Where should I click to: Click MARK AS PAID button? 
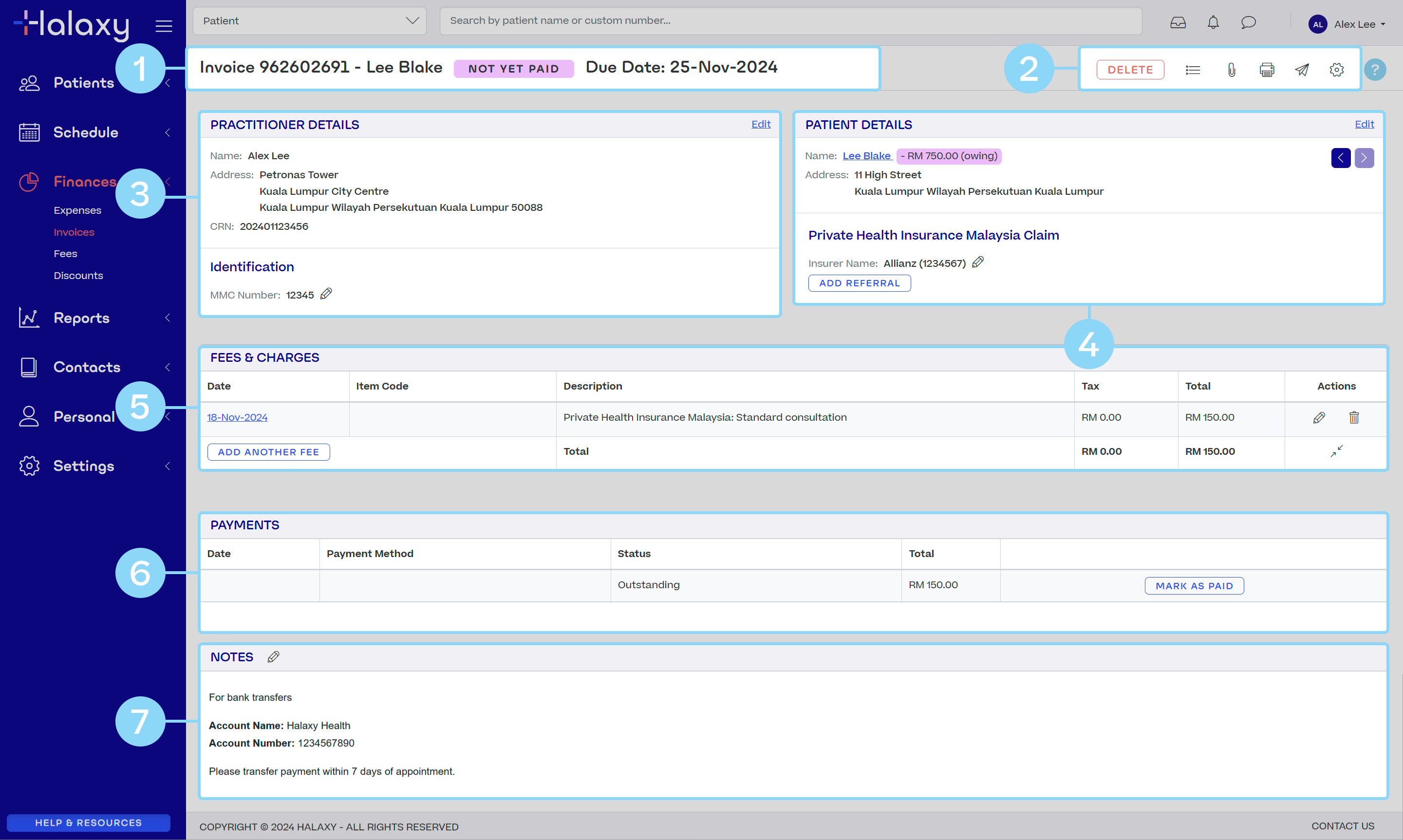[1194, 586]
